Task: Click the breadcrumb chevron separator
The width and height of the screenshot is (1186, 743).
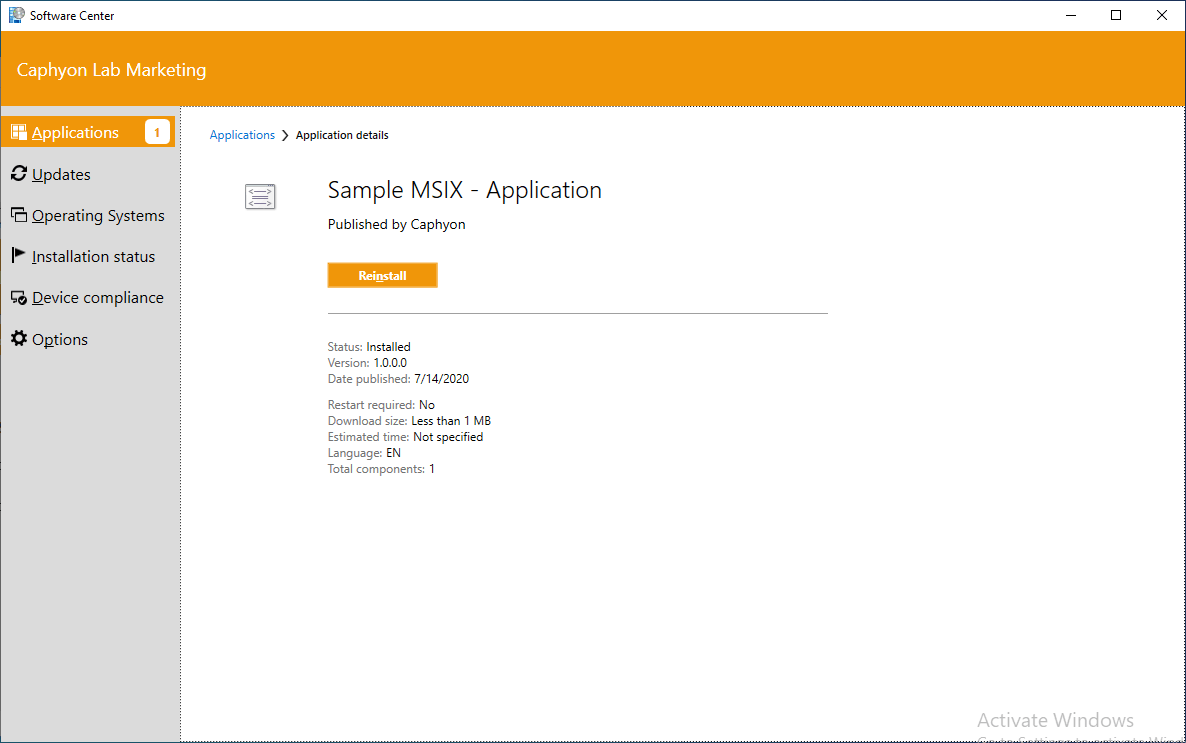Action: [285, 135]
